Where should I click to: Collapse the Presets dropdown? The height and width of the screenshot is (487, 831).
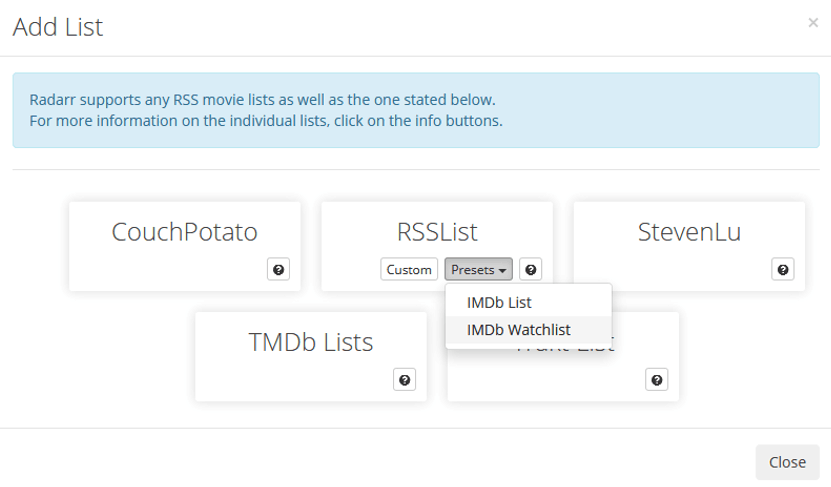[x=480, y=269]
